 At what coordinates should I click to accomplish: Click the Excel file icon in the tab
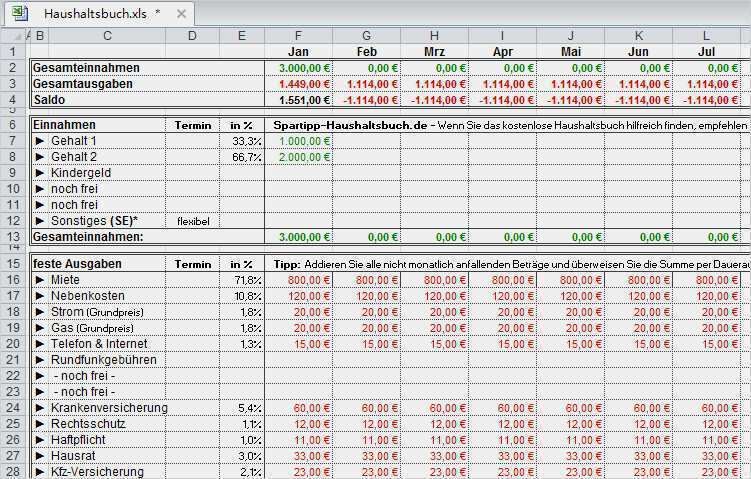pos(24,14)
